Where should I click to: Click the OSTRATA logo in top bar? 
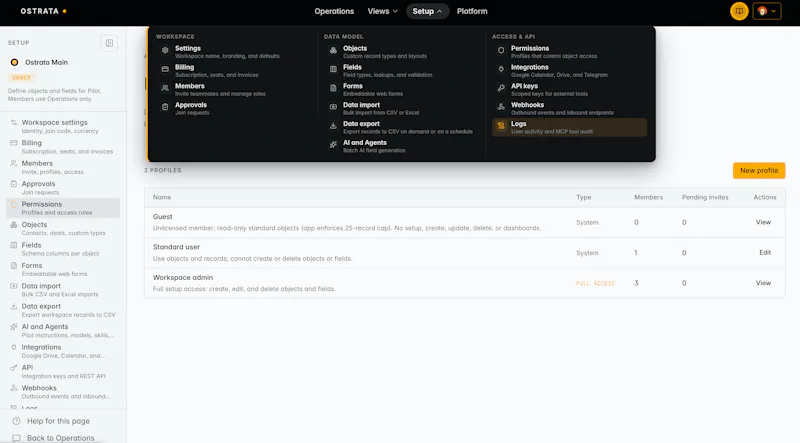[43, 11]
